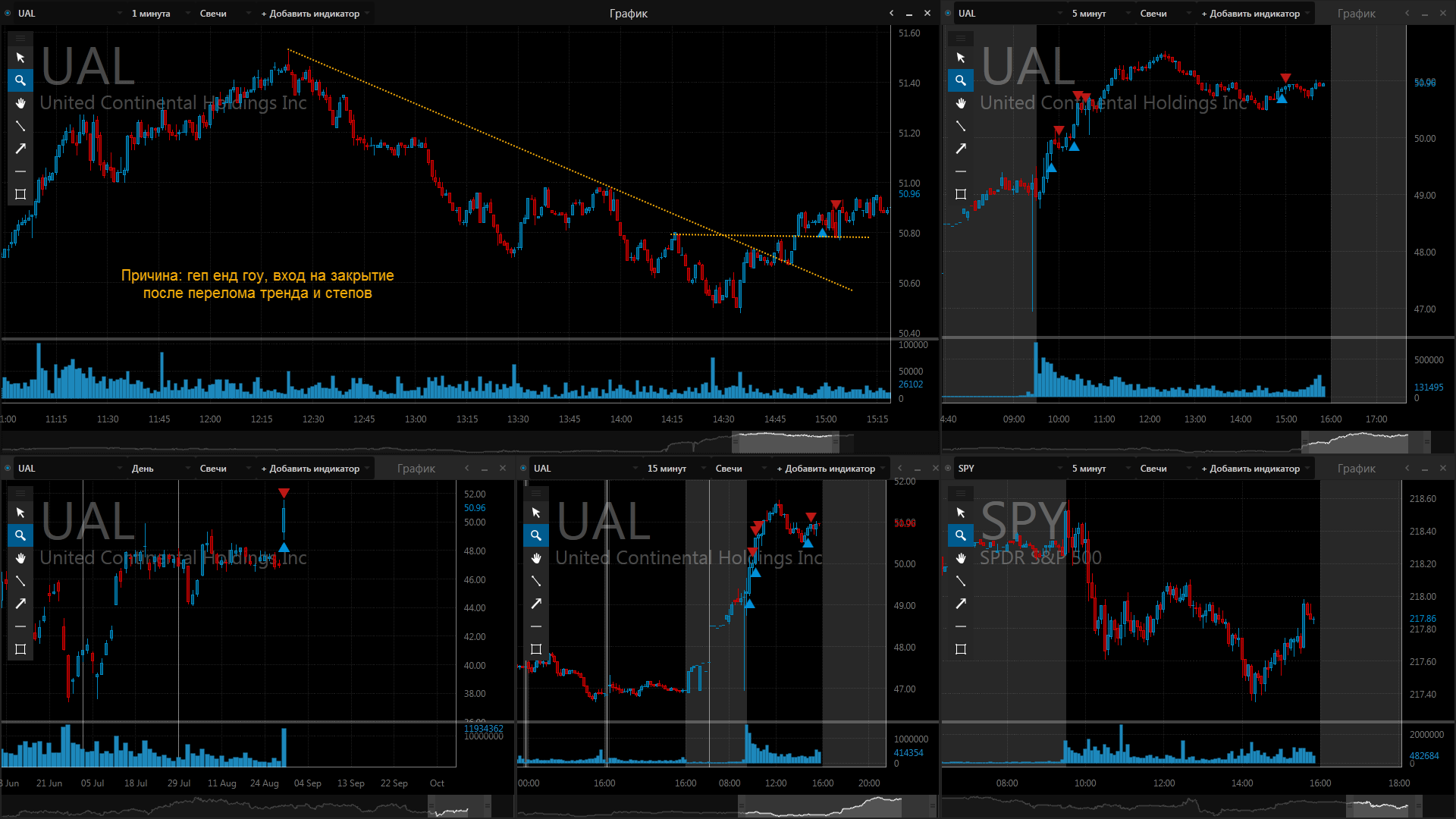Image resolution: width=1456 pixels, height=819 pixels.
Task: Click the left arrow in the 1-minute panel header
Action: point(892,13)
